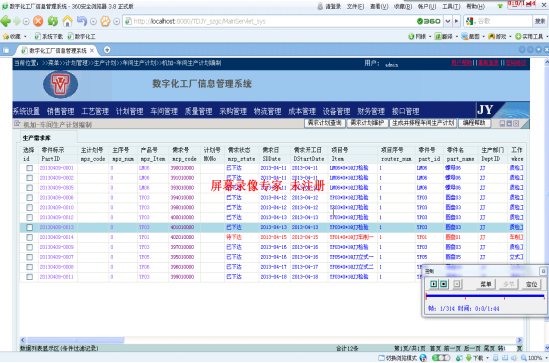Check the box for row 20130409-0011
The image size is (549, 363).
[x=30, y=277]
